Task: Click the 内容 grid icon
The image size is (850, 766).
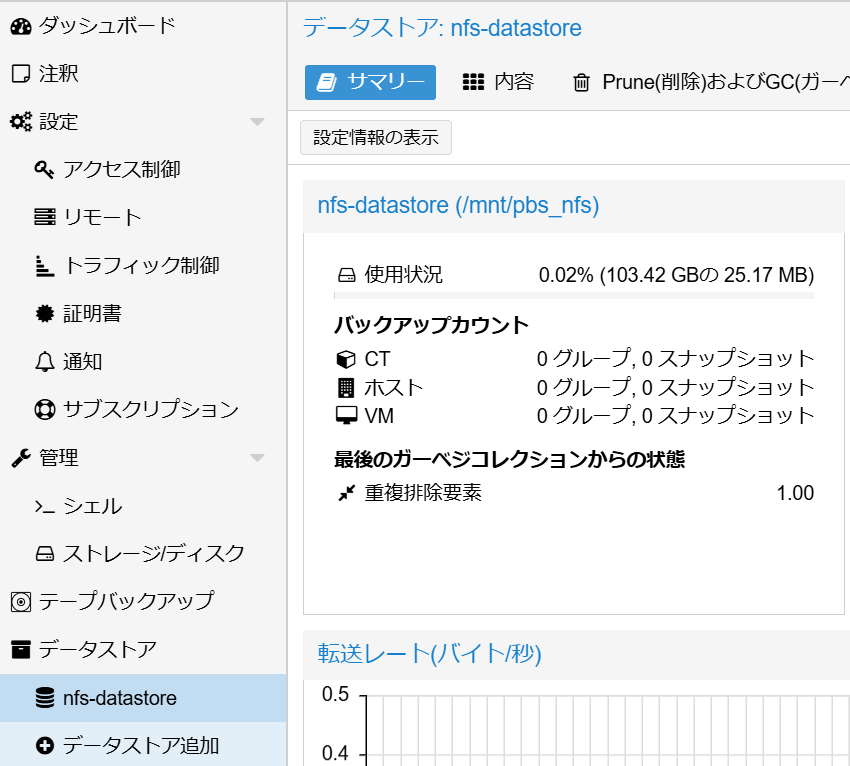Action: tap(473, 82)
